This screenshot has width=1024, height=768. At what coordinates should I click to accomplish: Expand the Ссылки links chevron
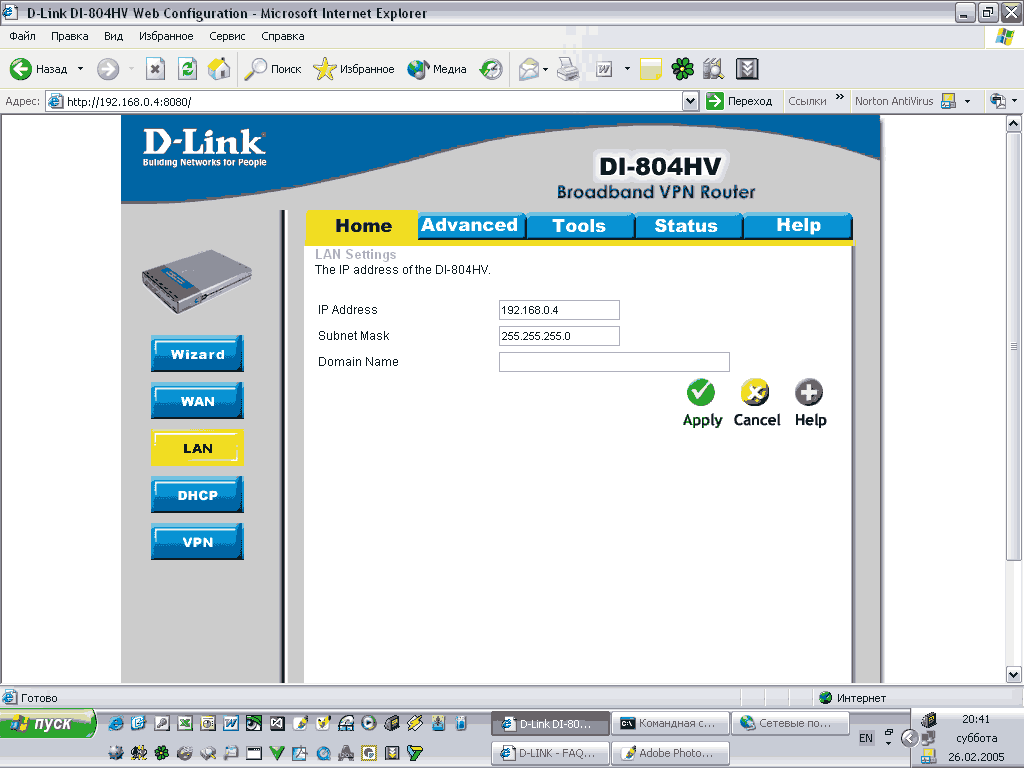point(840,97)
